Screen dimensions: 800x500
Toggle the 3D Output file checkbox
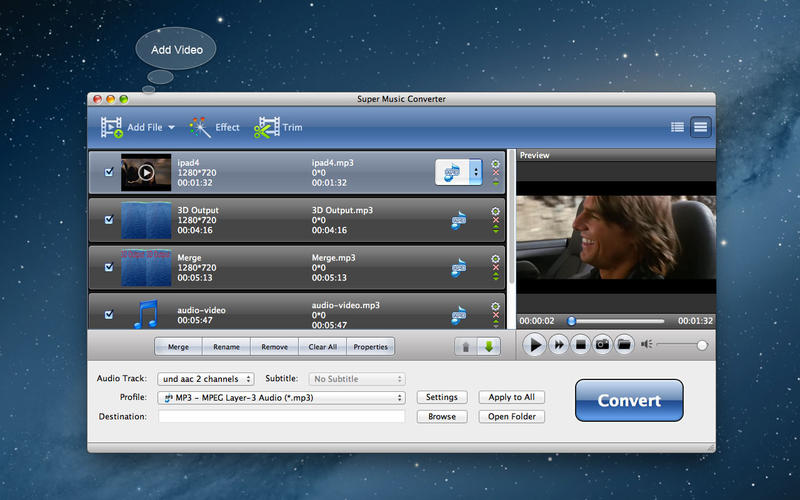point(109,219)
